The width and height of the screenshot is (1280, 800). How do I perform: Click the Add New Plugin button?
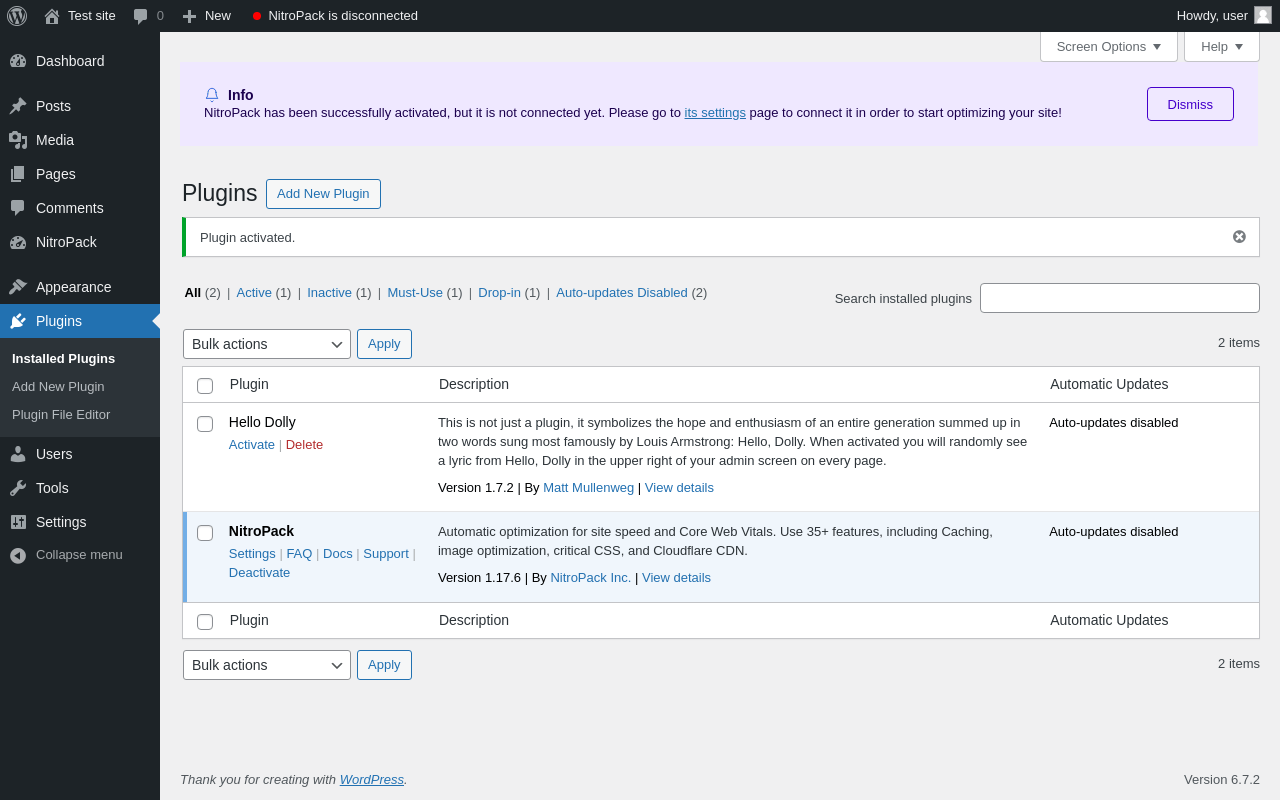click(323, 194)
